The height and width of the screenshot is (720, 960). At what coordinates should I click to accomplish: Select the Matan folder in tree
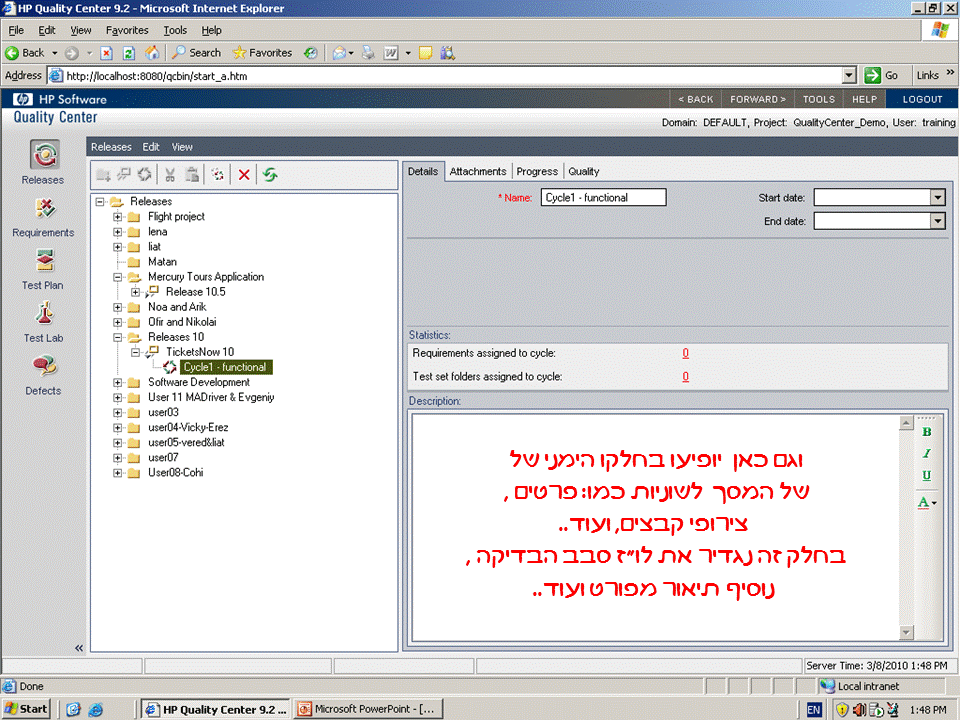(162, 262)
